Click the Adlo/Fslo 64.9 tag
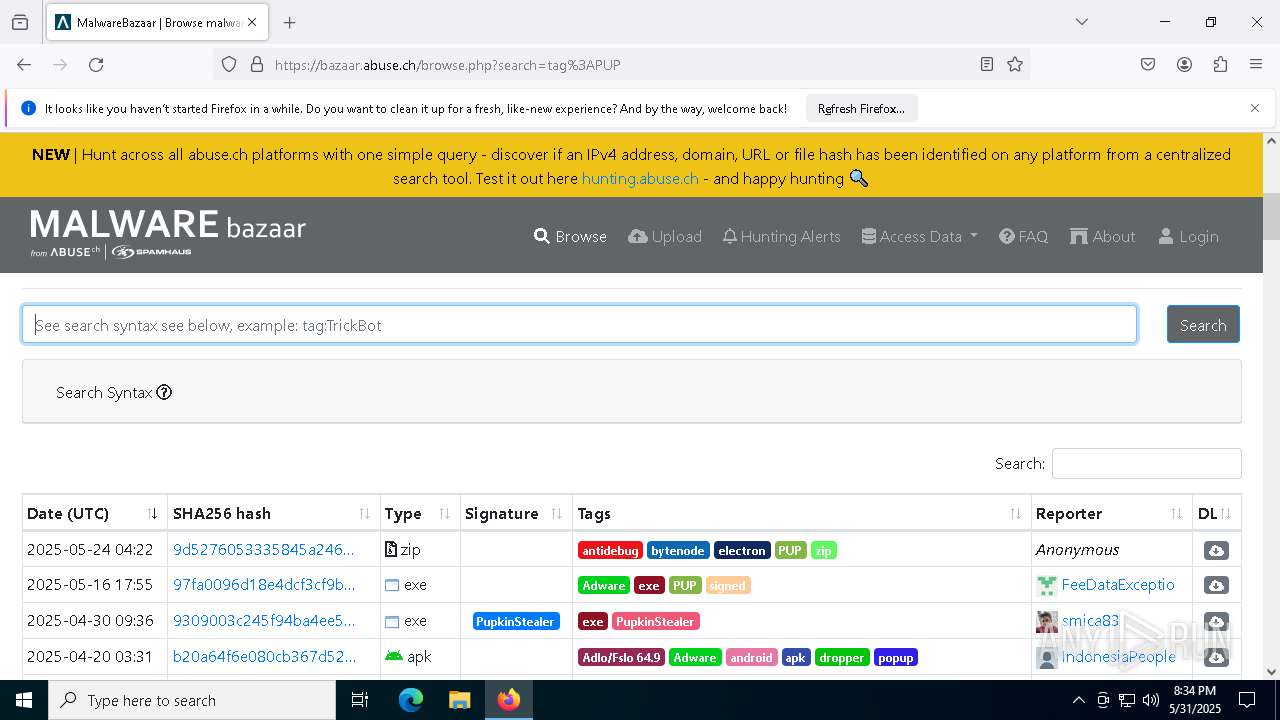 tap(621, 657)
